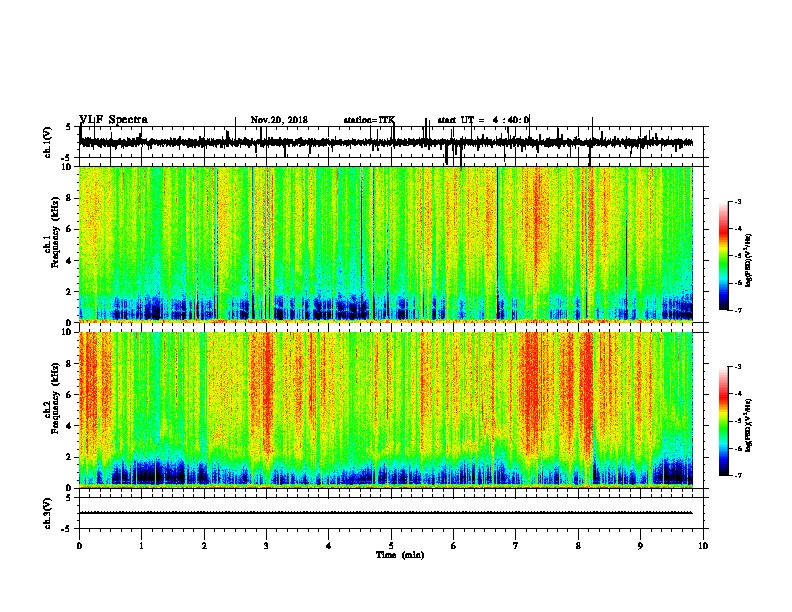Click time axis tick label "8"

[578, 546]
